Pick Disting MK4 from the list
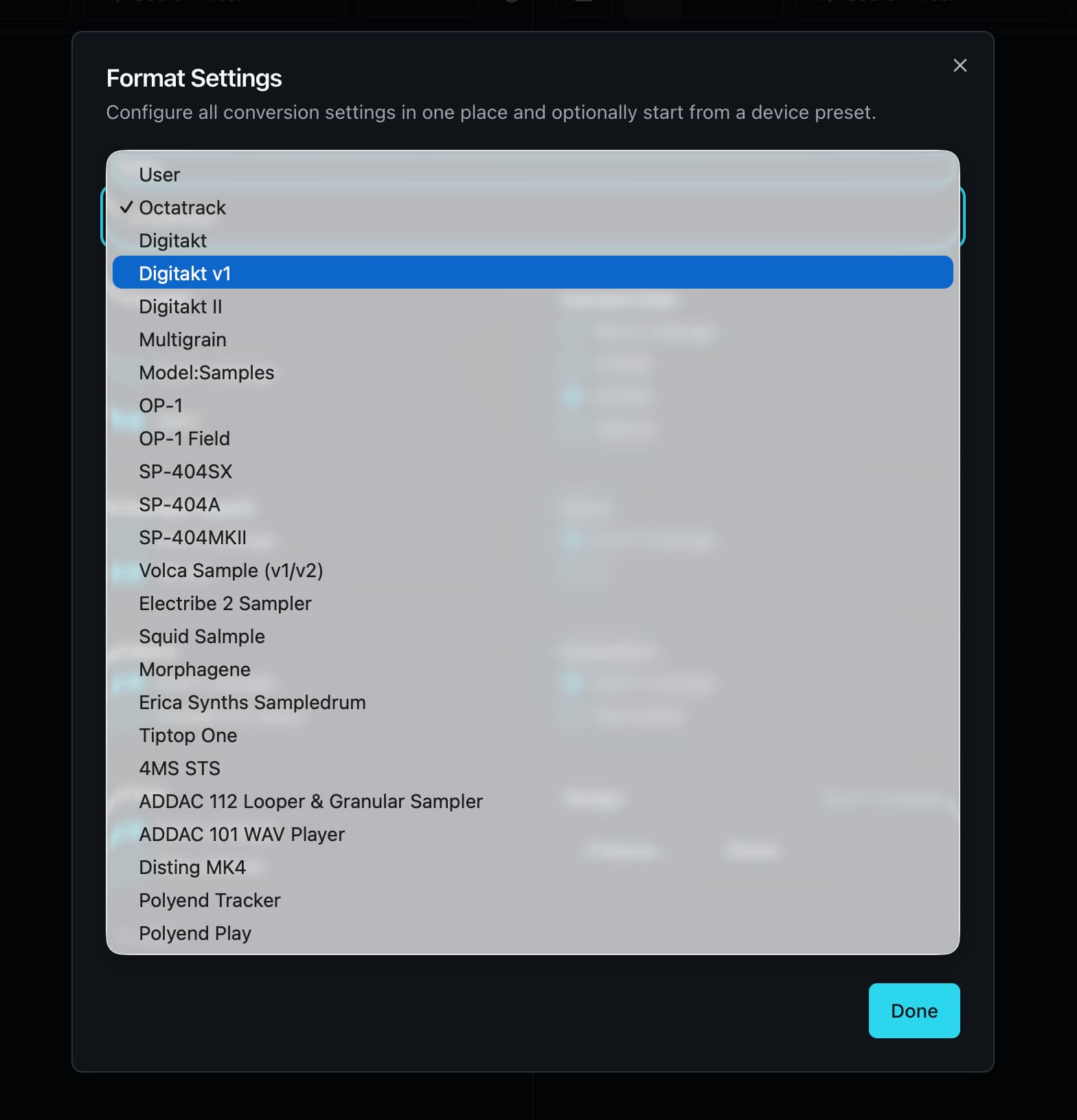This screenshot has height=1120, width=1077. 192,867
